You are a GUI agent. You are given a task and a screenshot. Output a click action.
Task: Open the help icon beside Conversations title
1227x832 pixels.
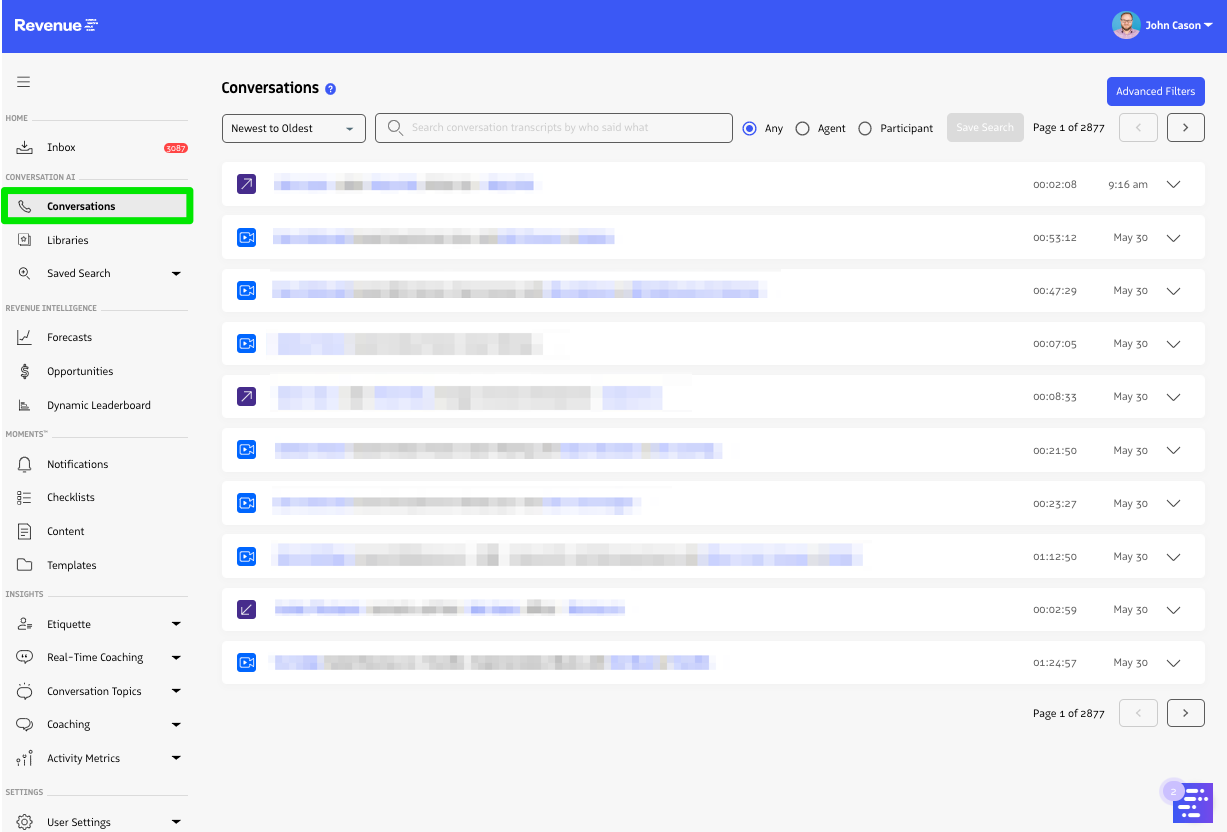[x=331, y=89]
